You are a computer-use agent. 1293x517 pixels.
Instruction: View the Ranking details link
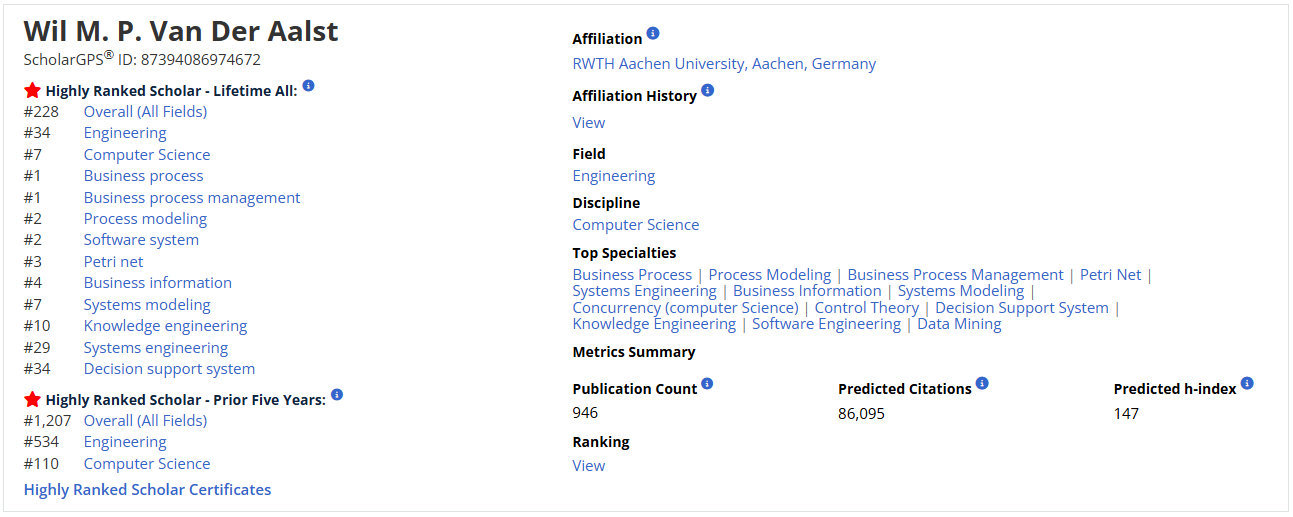[x=589, y=466]
